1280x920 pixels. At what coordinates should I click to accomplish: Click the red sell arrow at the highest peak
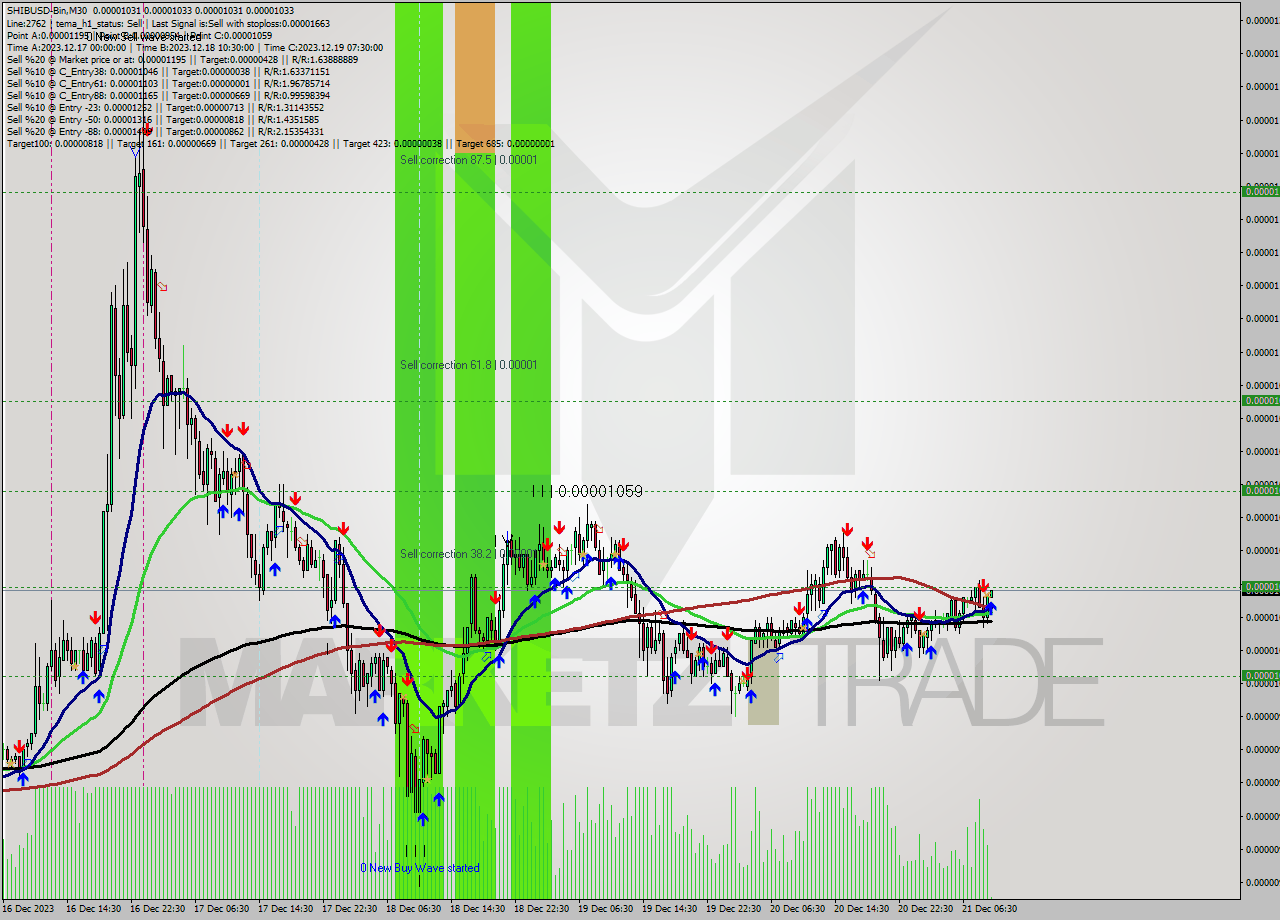147,130
